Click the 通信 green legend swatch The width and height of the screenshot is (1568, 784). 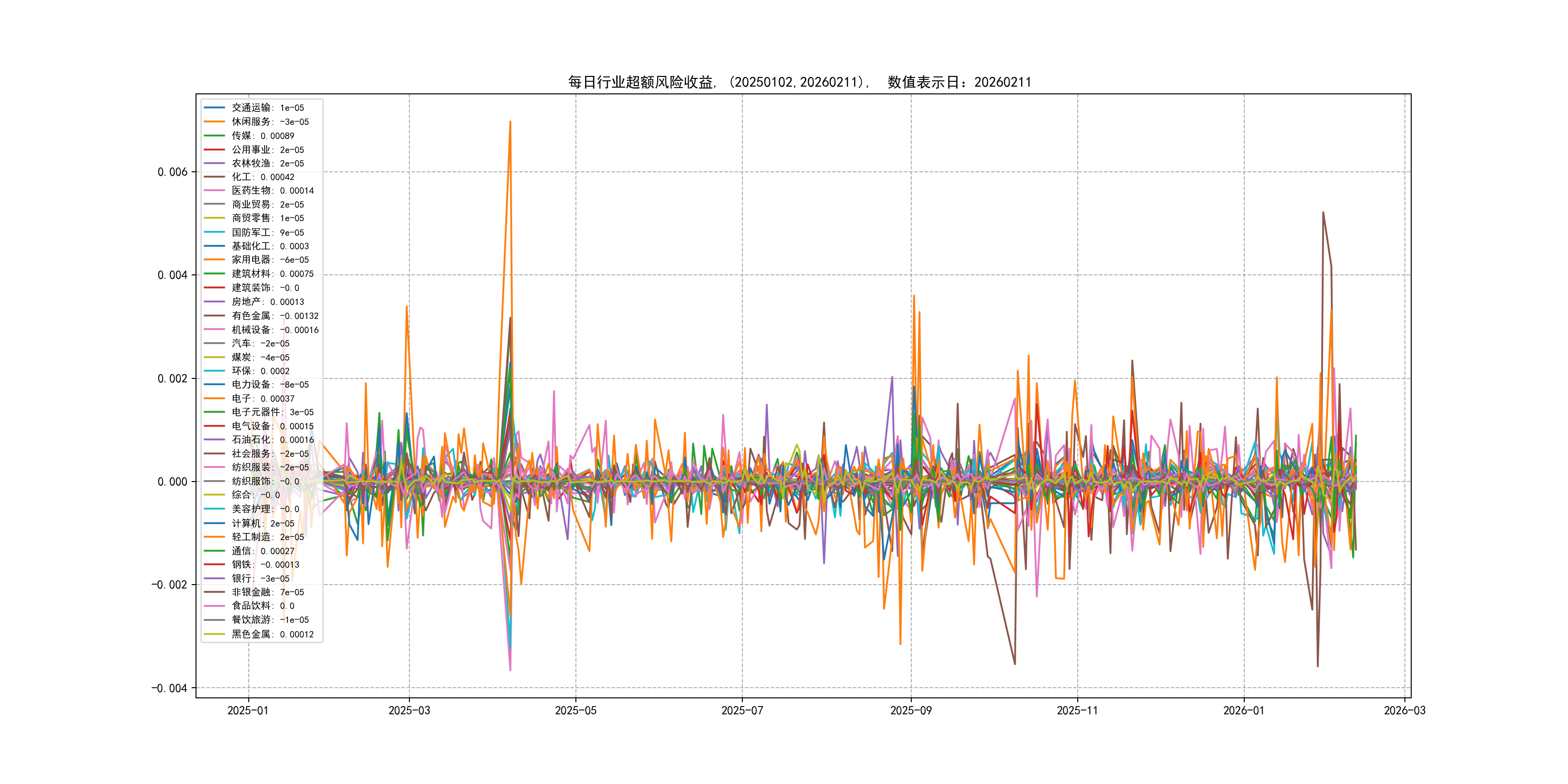coord(214,551)
